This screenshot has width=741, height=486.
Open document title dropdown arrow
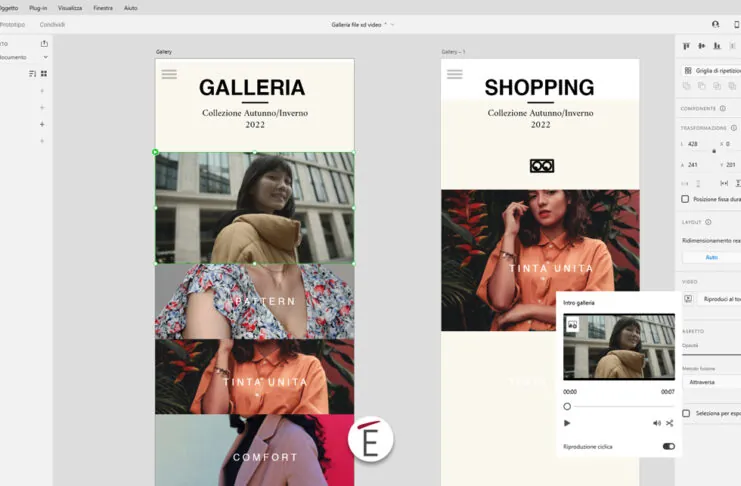pos(392,25)
